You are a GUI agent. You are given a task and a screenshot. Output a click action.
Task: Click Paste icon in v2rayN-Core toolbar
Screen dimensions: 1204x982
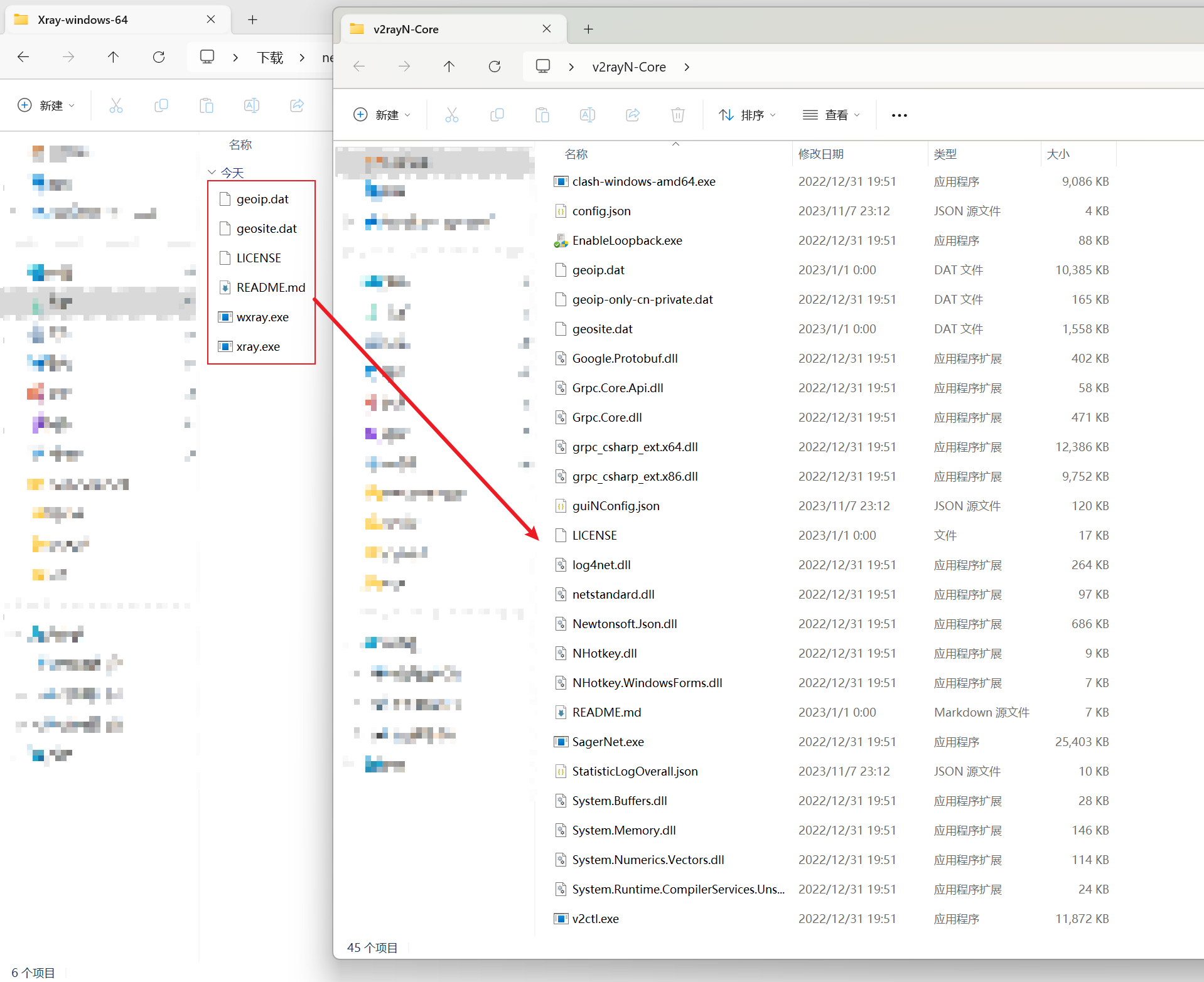tap(542, 115)
